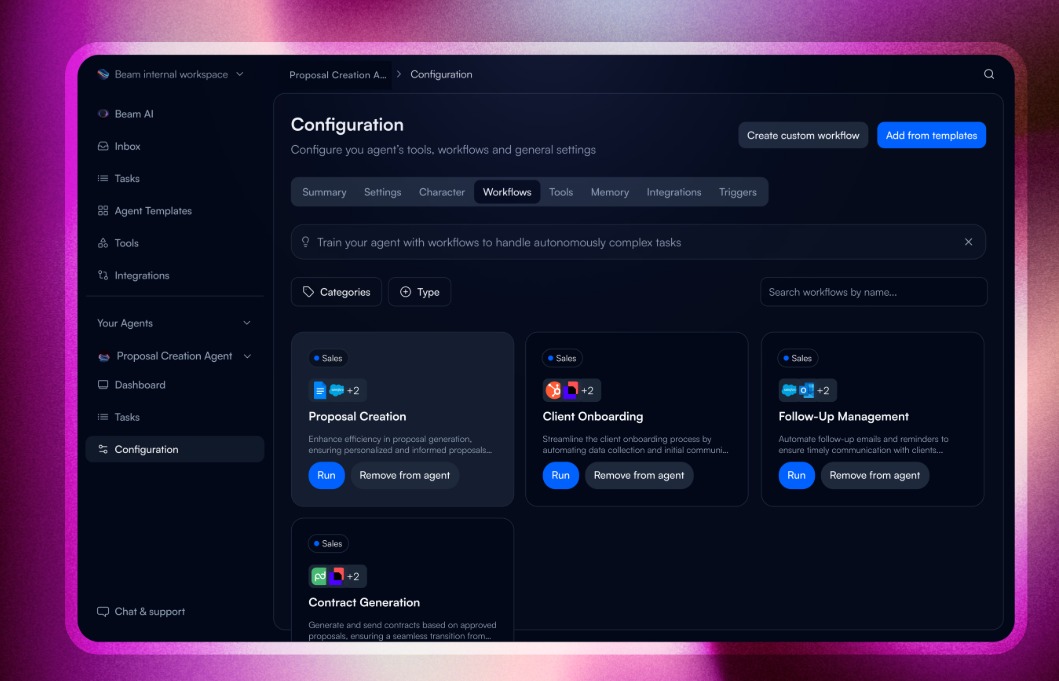Run the Follow-Up Management workflow
This screenshot has width=1059, height=681.
point(796,475)
